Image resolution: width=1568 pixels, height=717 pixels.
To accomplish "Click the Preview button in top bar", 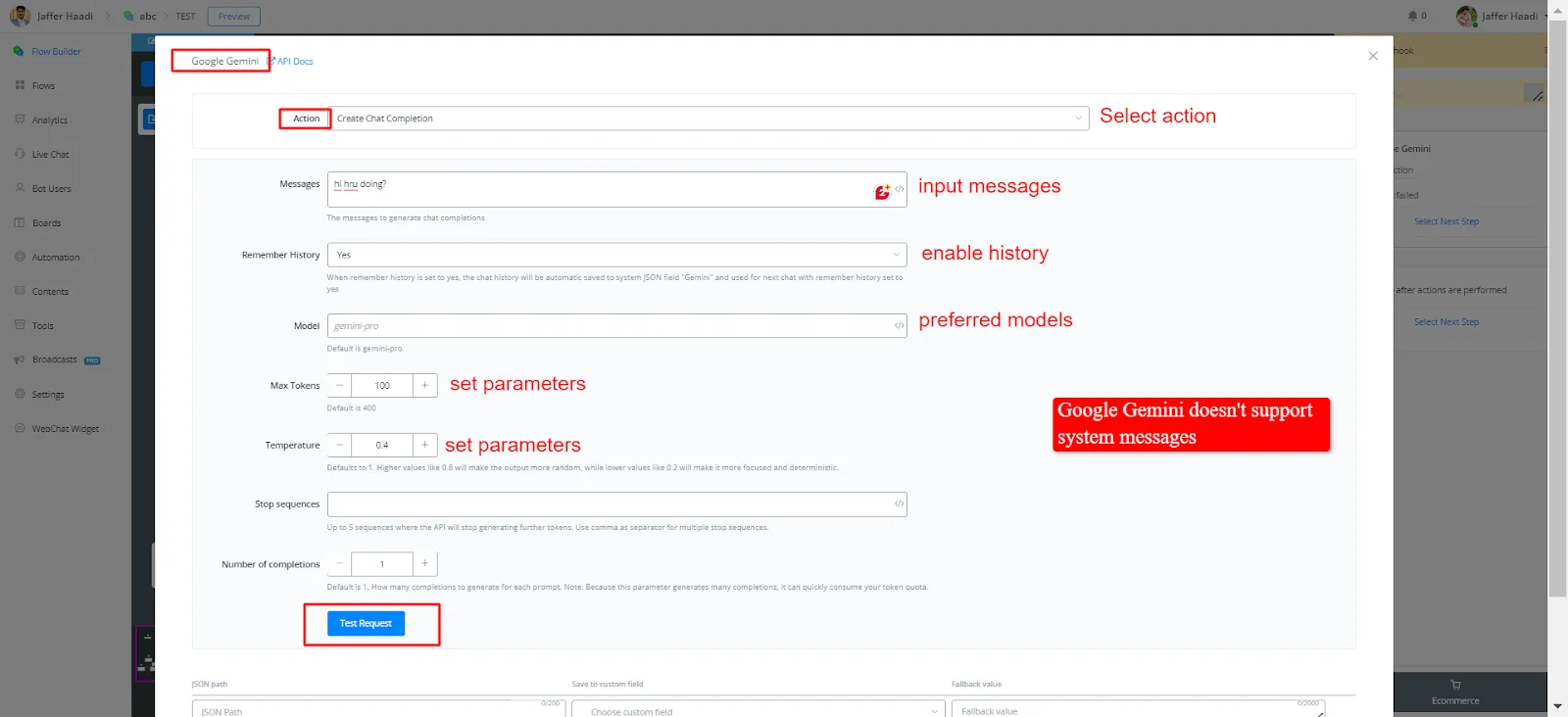I will pos(234,17).
